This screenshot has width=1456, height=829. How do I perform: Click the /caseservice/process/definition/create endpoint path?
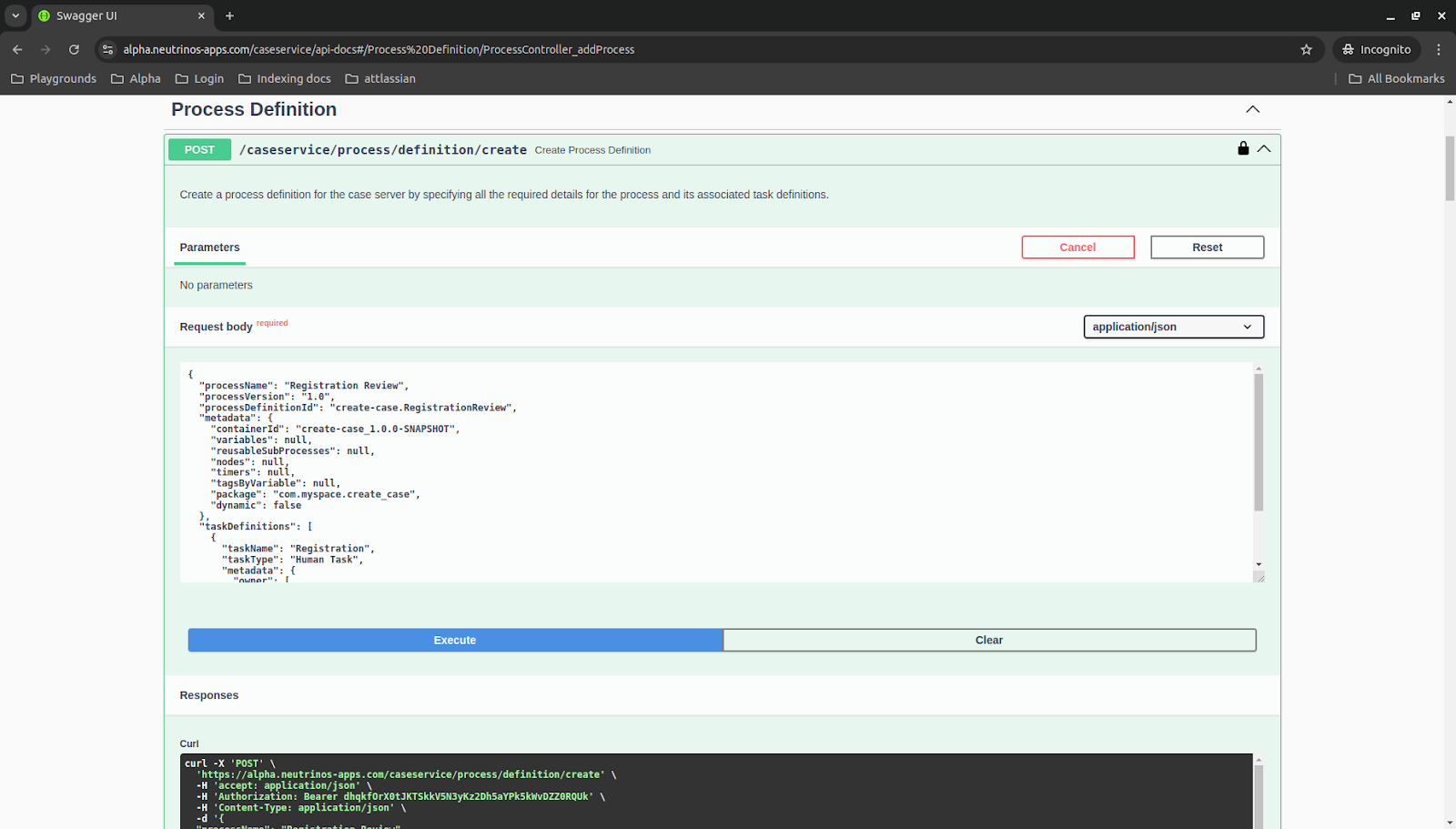(x=383, y=149)
